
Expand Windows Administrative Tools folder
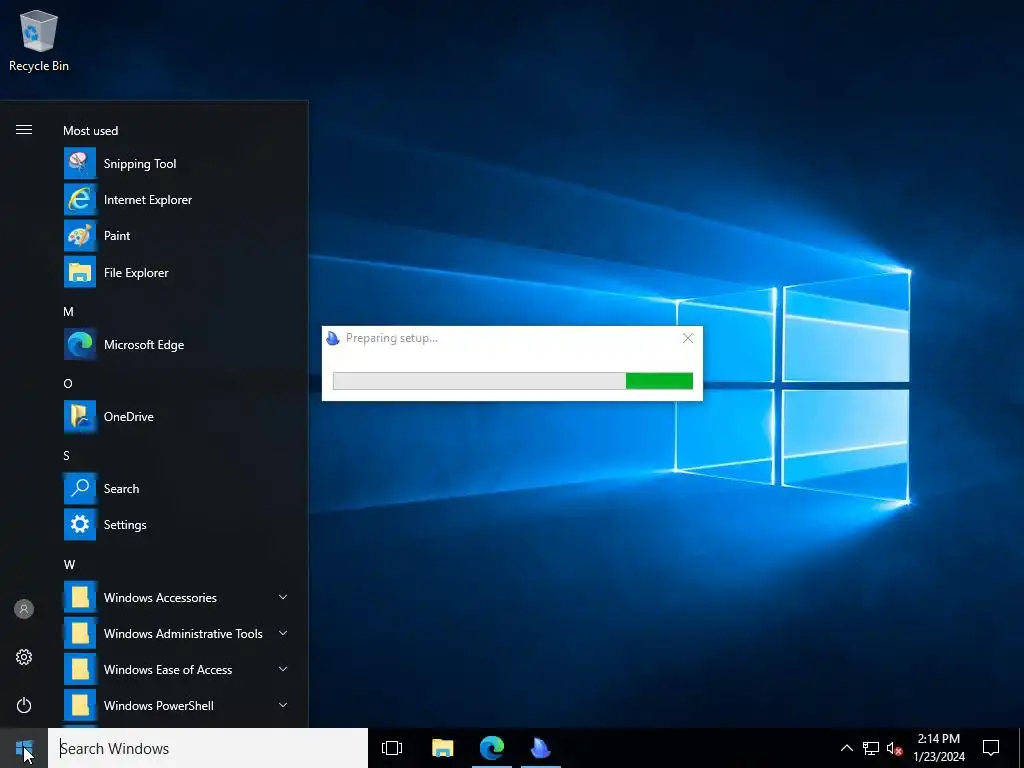coord(283,633)
